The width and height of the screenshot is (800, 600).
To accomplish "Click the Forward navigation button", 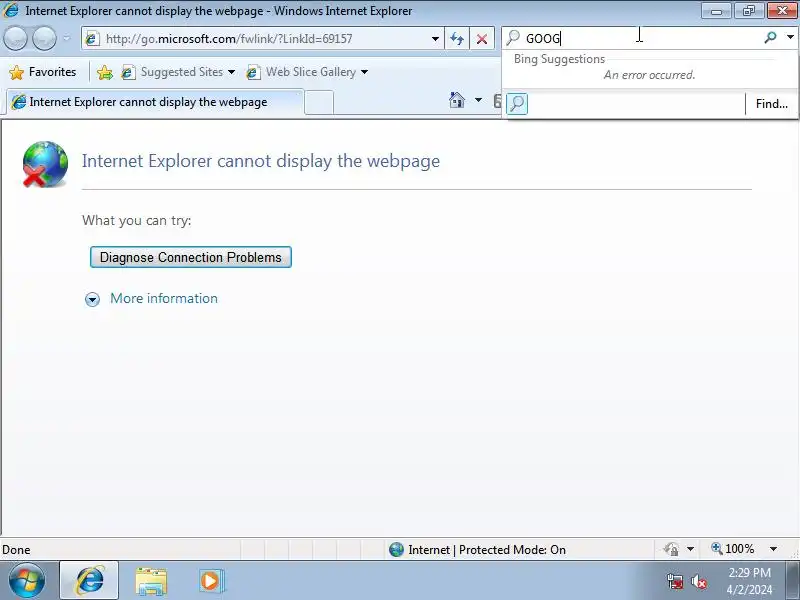I will (x=44, y=38).
